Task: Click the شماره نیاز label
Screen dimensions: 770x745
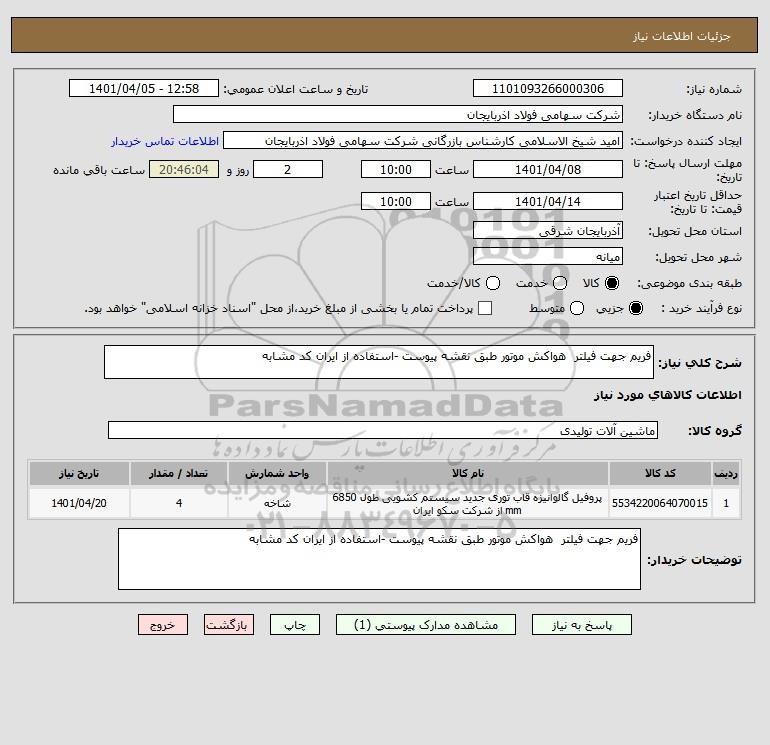Action: [714, 89]
